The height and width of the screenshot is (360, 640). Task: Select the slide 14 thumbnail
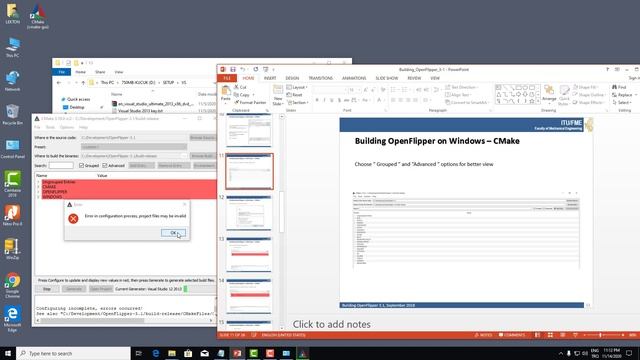coord(249,296)
